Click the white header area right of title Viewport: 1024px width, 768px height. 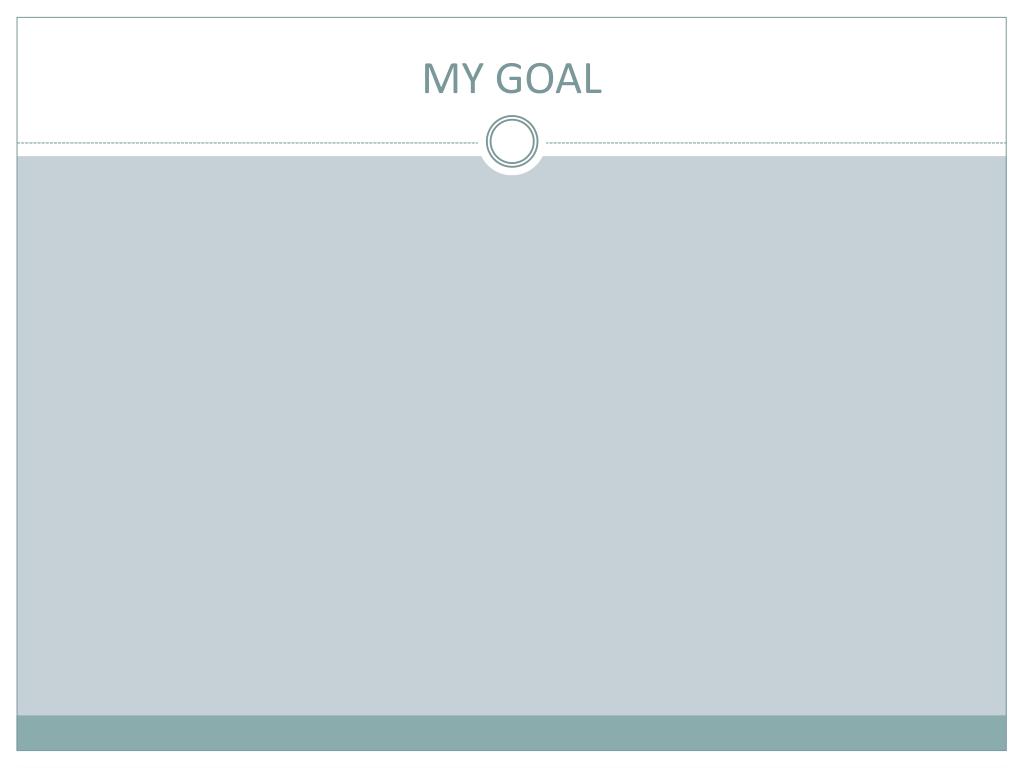(x=804, y=78)
